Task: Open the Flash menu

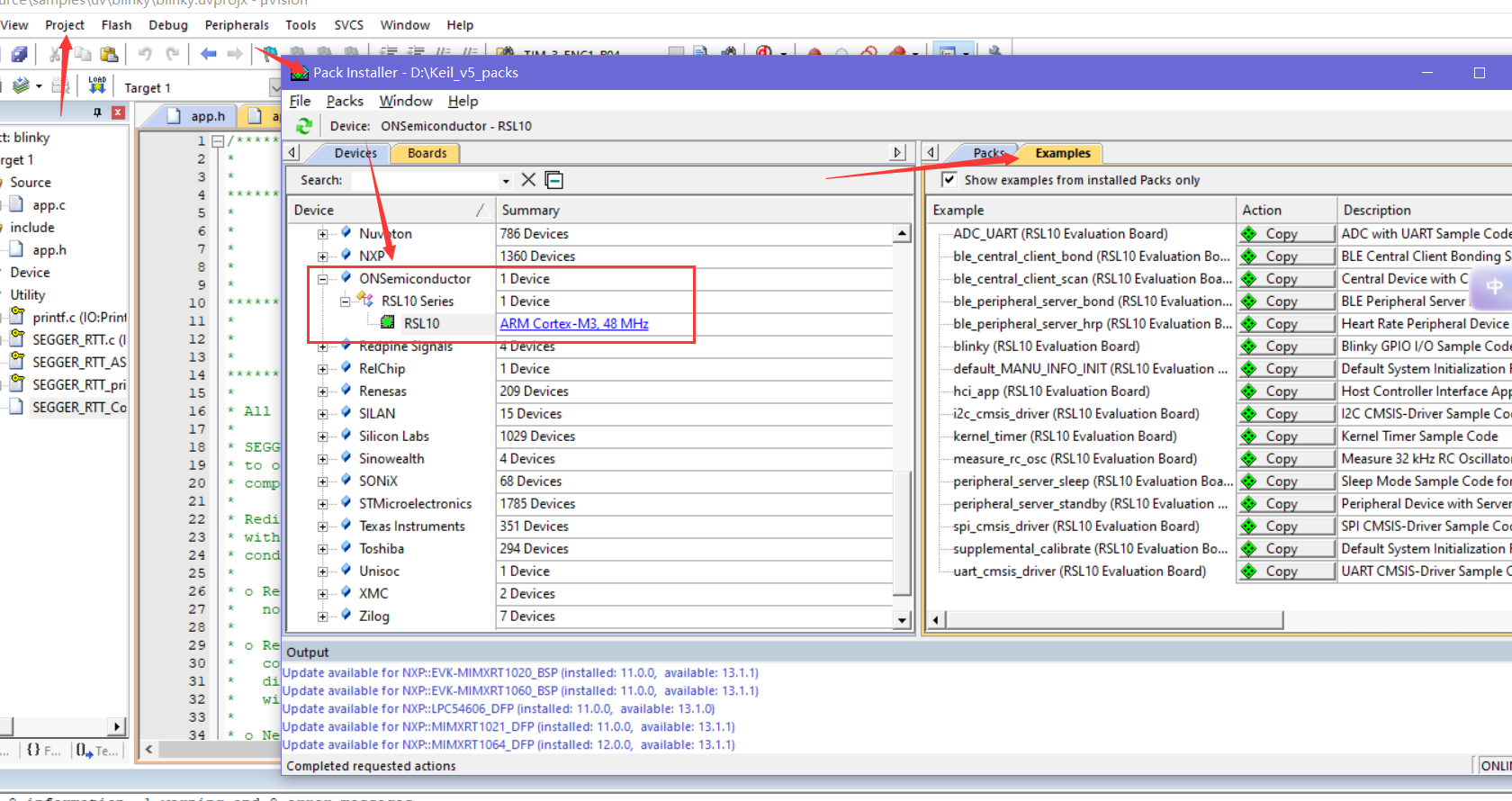Action: click(116, 25)
